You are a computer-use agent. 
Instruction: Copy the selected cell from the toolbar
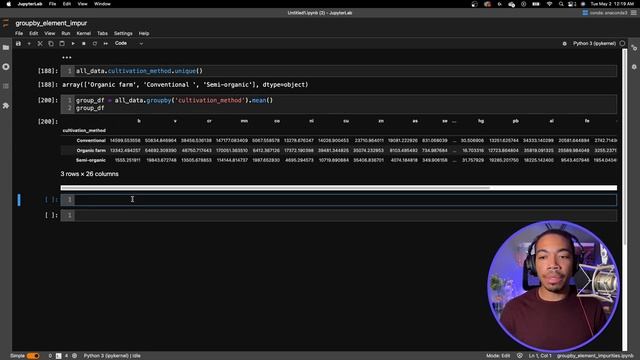tap(51, 44)
